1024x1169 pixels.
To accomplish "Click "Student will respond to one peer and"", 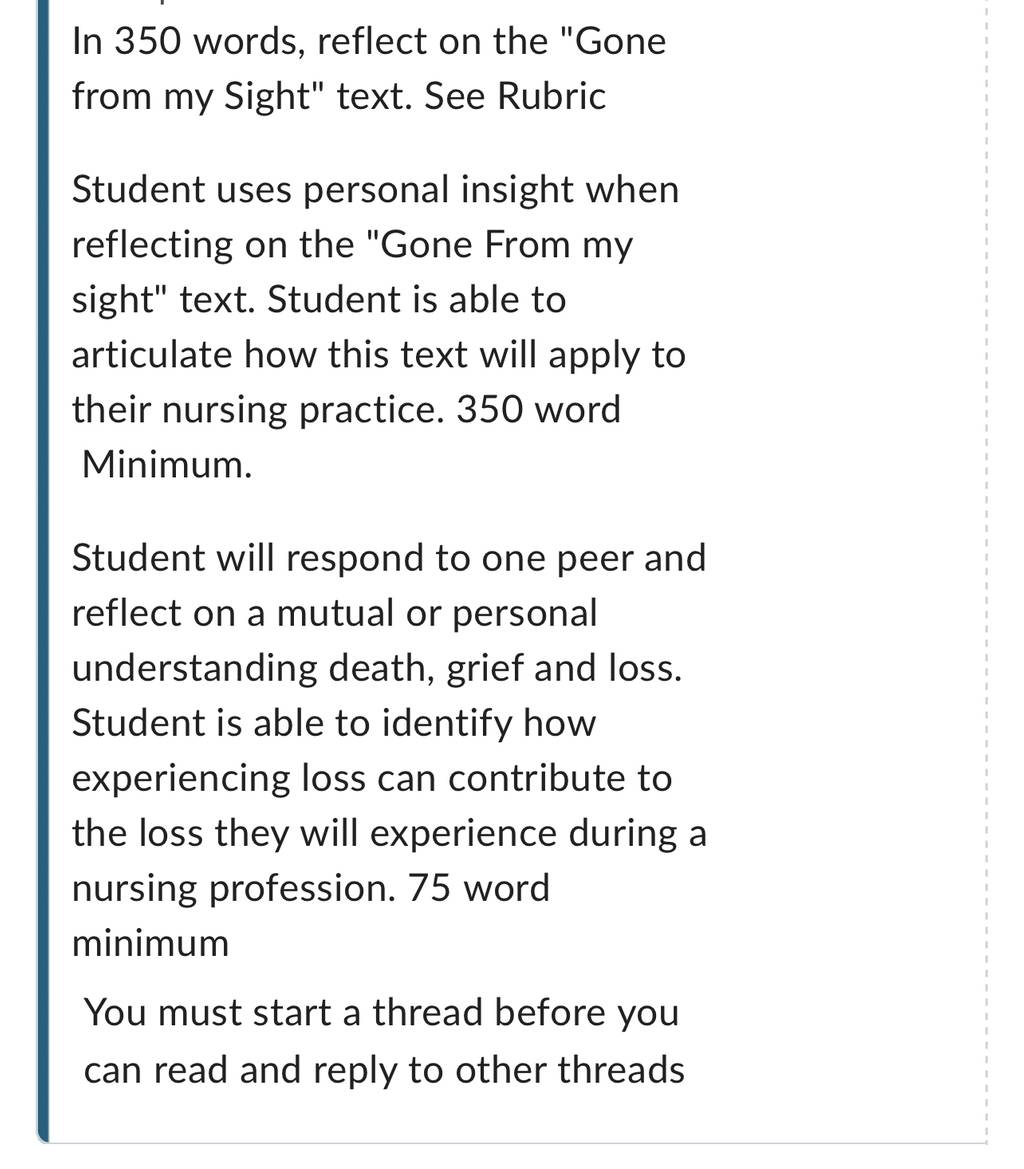I will pos(389,558).
